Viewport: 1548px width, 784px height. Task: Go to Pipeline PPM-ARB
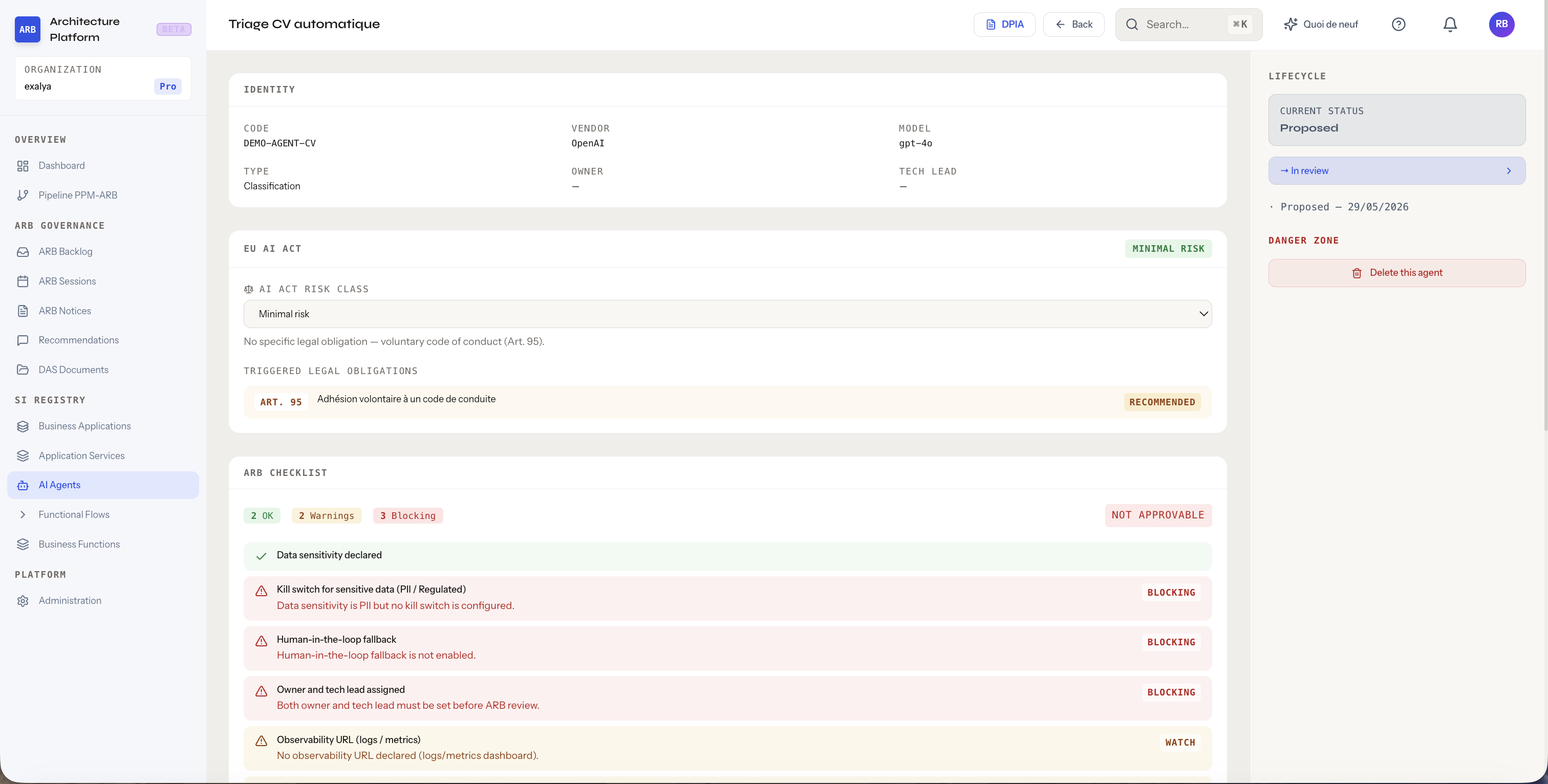point(103,195)
